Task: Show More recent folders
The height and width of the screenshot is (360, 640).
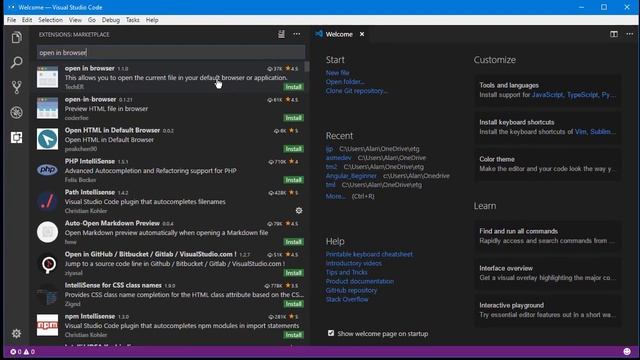Action: pos(336,196)
